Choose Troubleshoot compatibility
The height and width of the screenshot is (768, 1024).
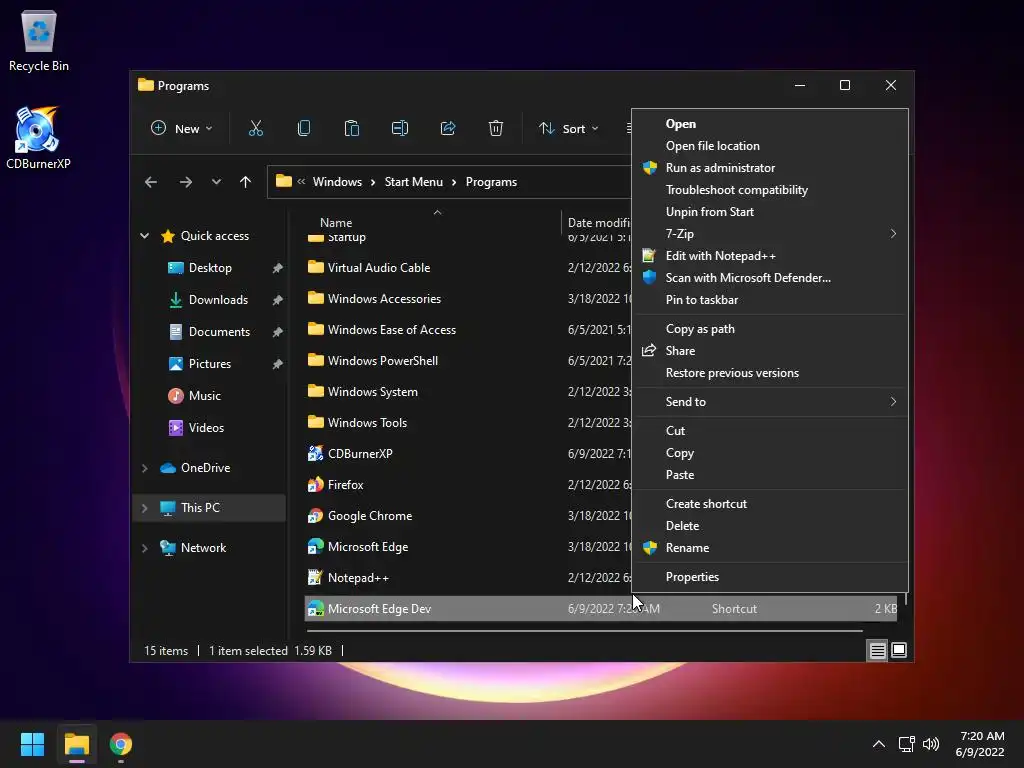pyautogui.click(x=770, y=190)
